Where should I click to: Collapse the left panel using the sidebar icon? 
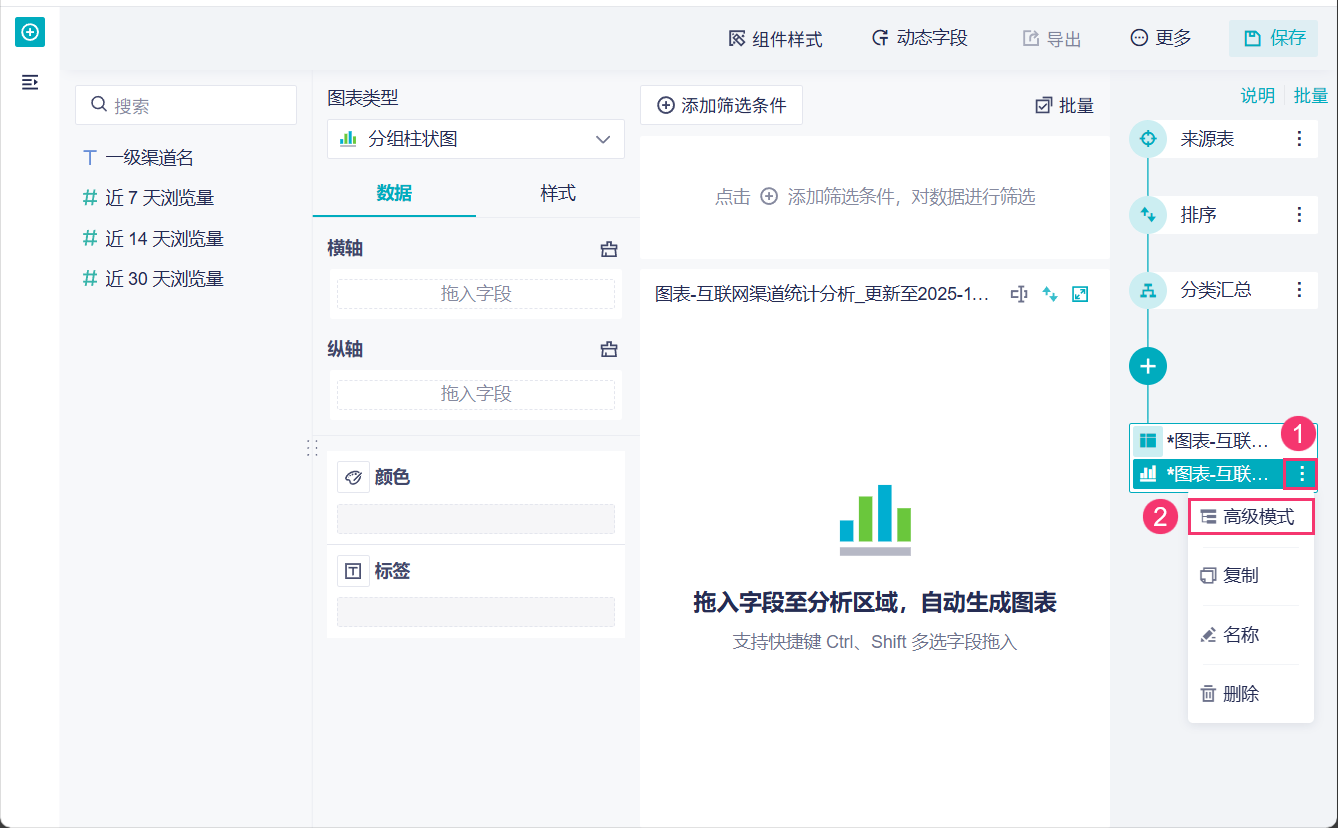30,82
